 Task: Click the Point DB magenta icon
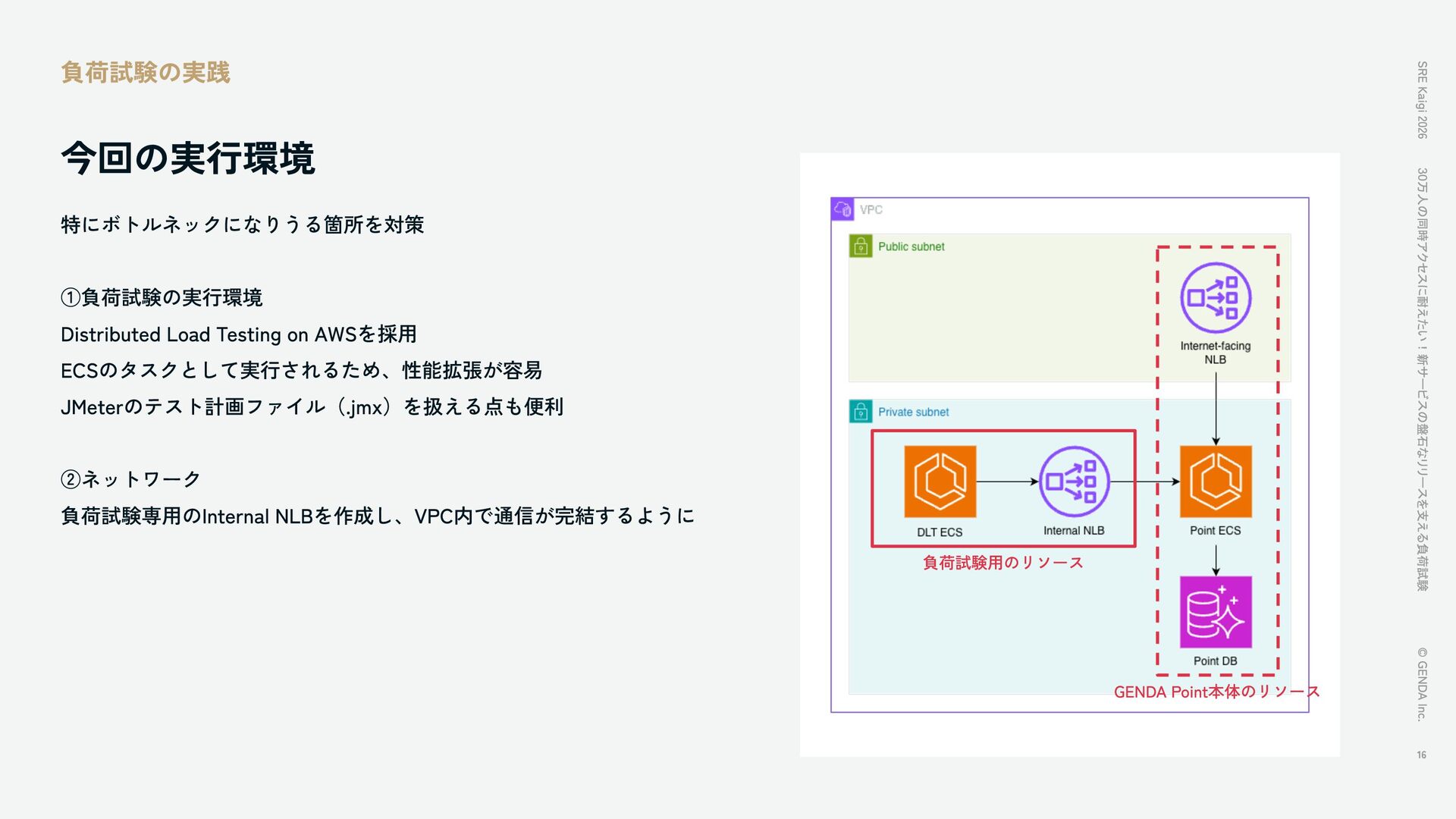(x=1215, y=612)
